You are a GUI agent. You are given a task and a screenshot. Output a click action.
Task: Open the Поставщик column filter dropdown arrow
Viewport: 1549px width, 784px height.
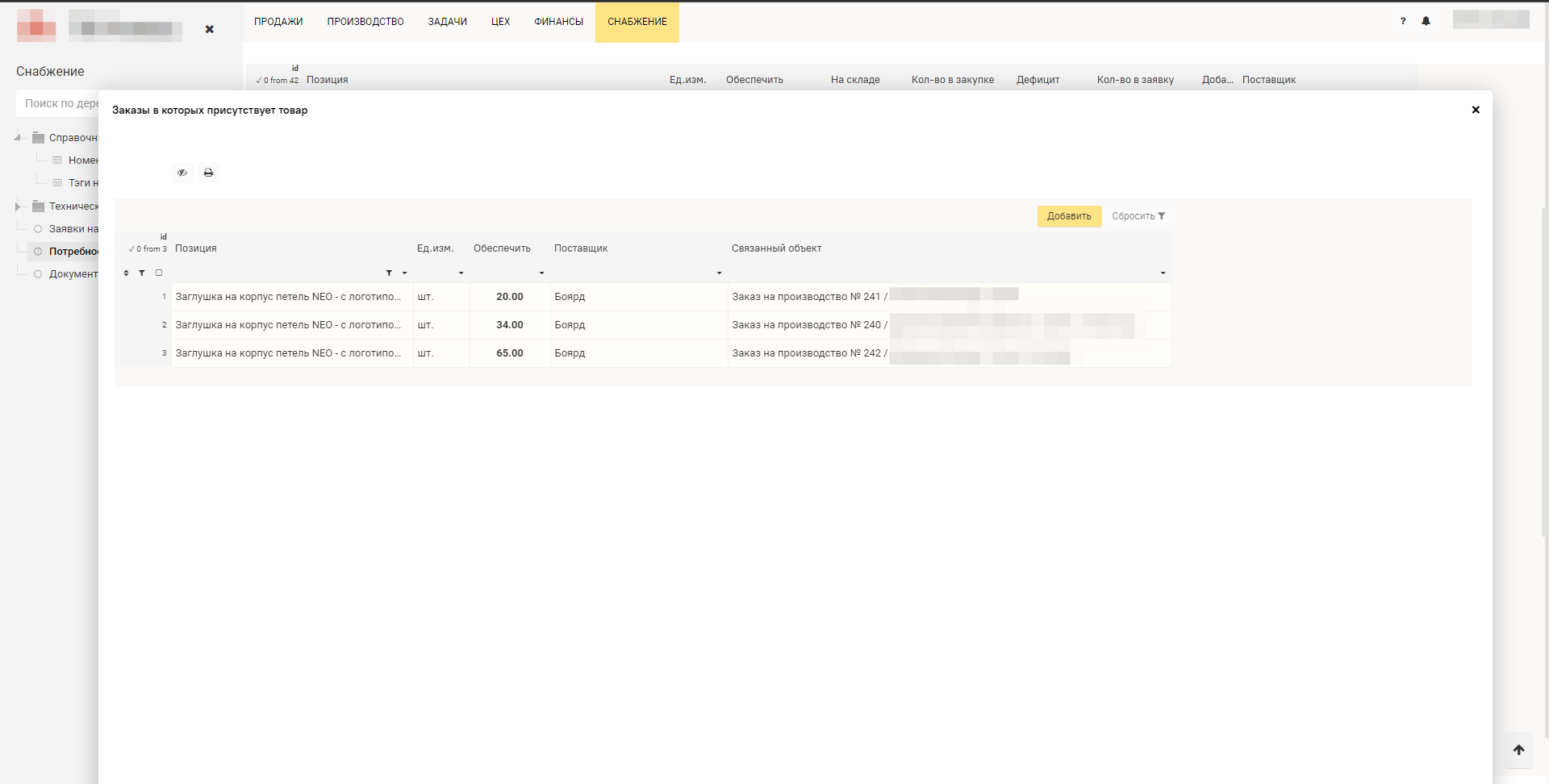[x=720, y=273]
